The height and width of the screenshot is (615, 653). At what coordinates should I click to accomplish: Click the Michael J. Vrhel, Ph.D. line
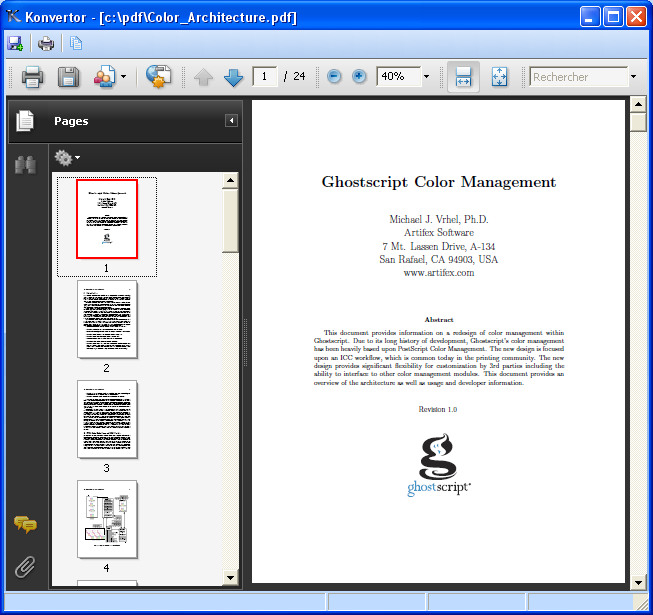coord(439,219)
